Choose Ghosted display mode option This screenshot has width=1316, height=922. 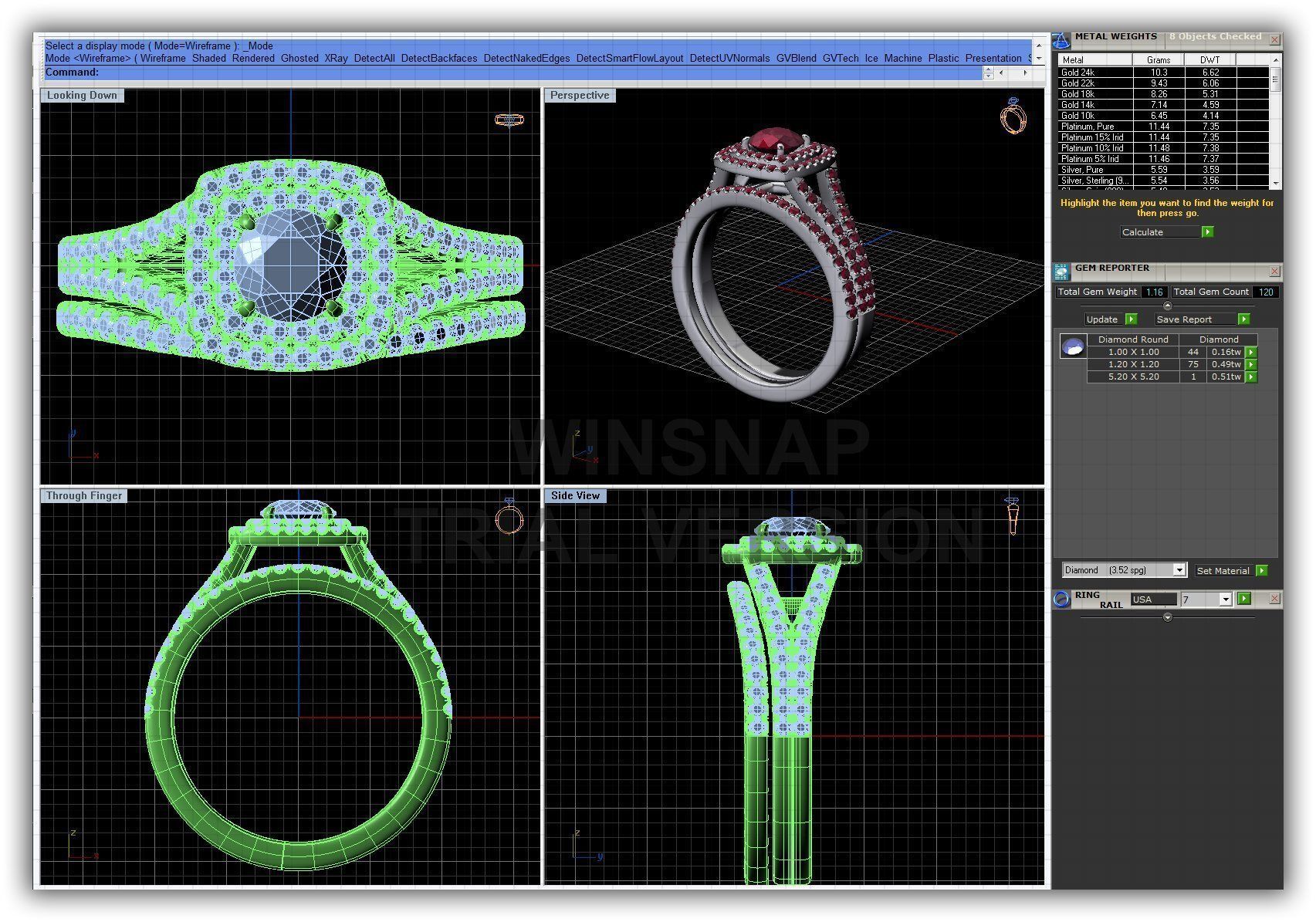pos(299,58)
